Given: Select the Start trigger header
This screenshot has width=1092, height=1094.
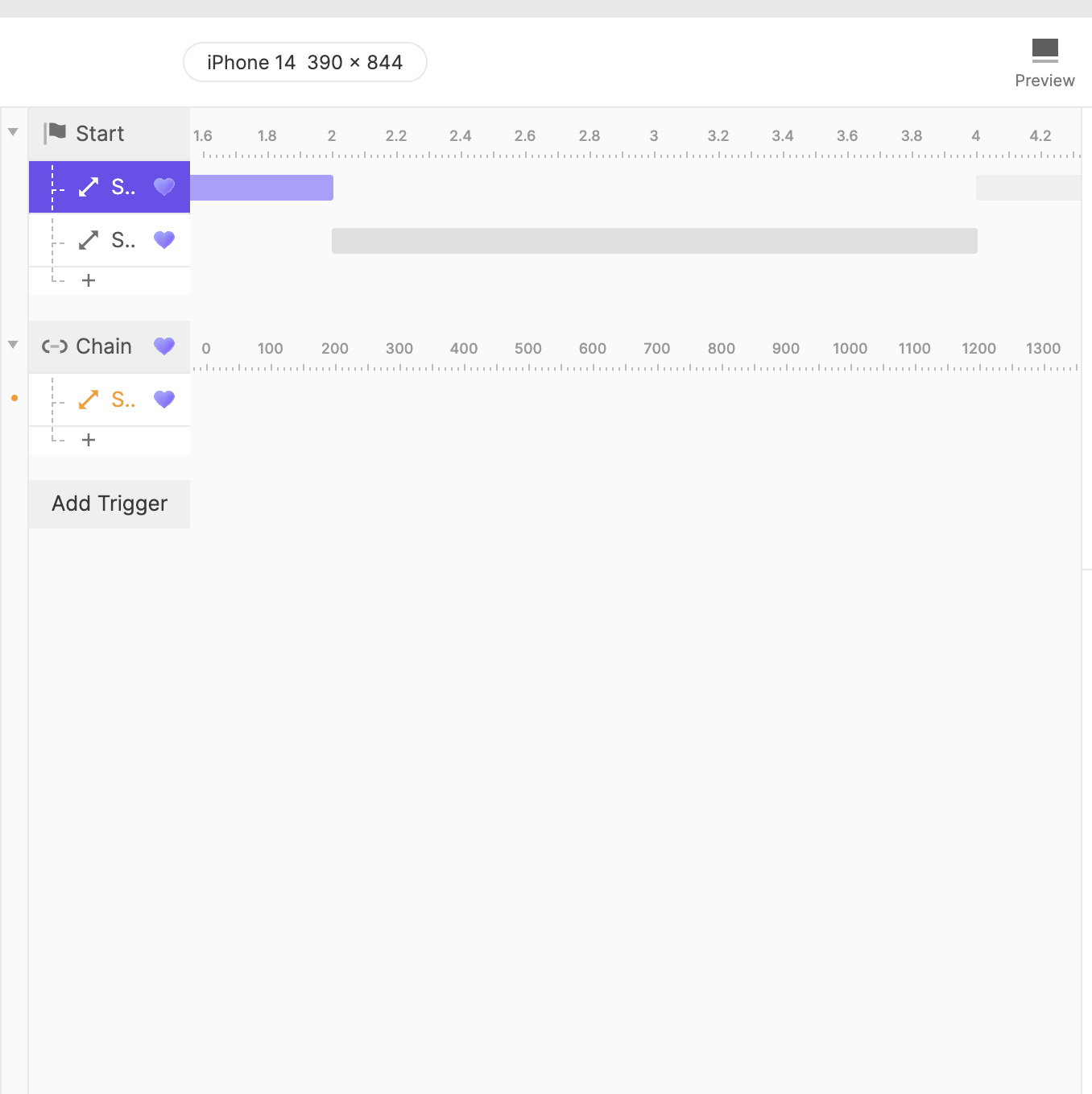Looking at the screenshot, I should (x=100, y=133).
